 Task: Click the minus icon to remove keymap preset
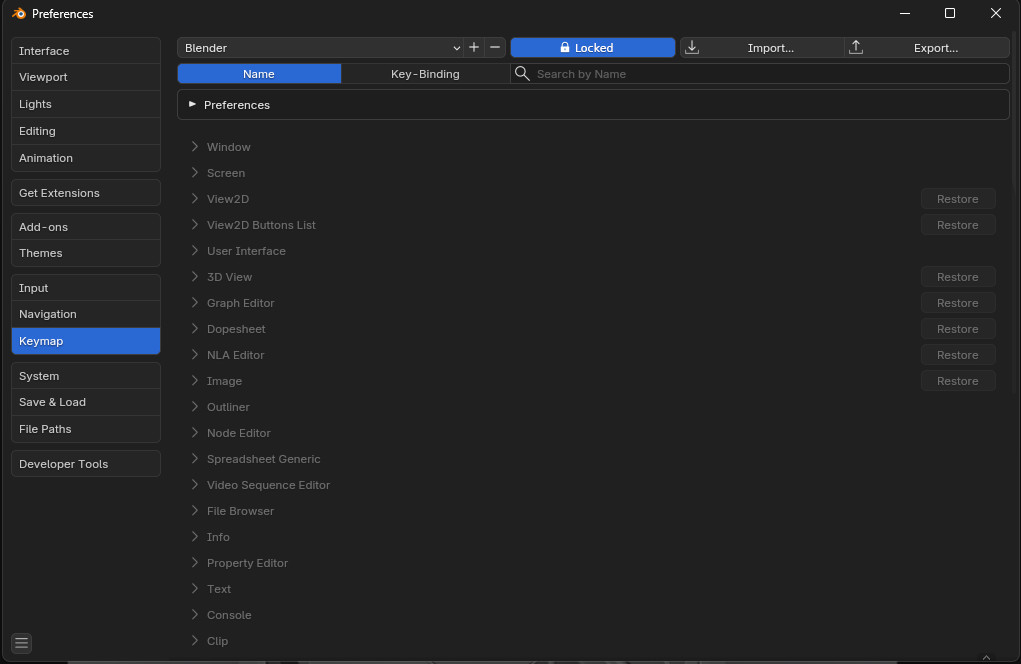(495, 48)
